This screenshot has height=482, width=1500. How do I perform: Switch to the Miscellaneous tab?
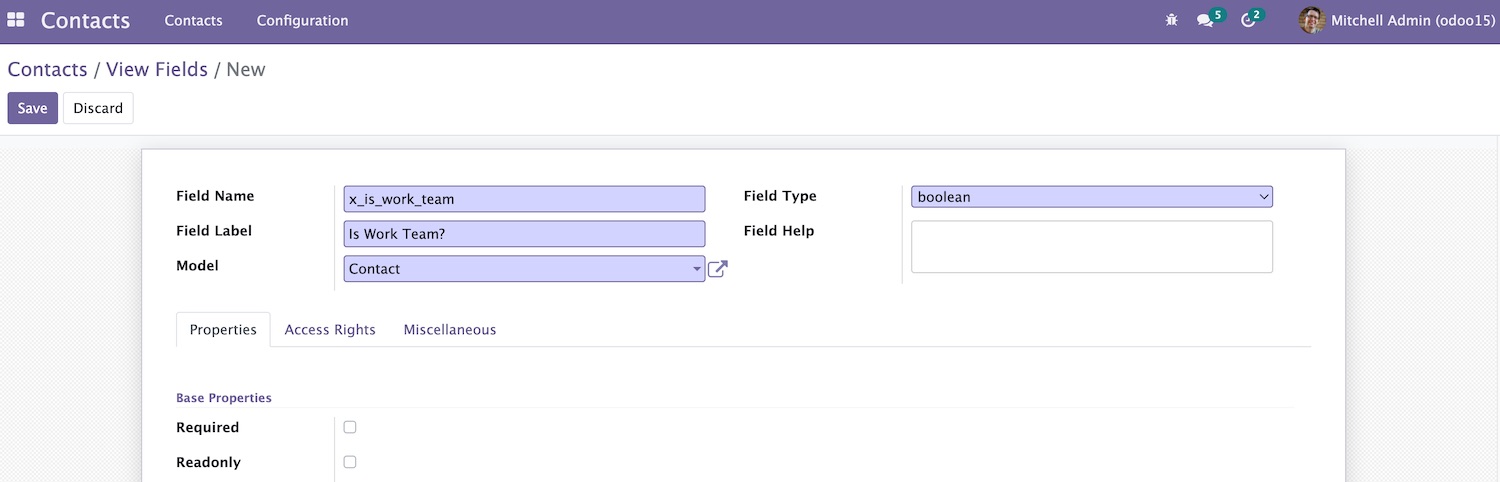coord(450,329)
